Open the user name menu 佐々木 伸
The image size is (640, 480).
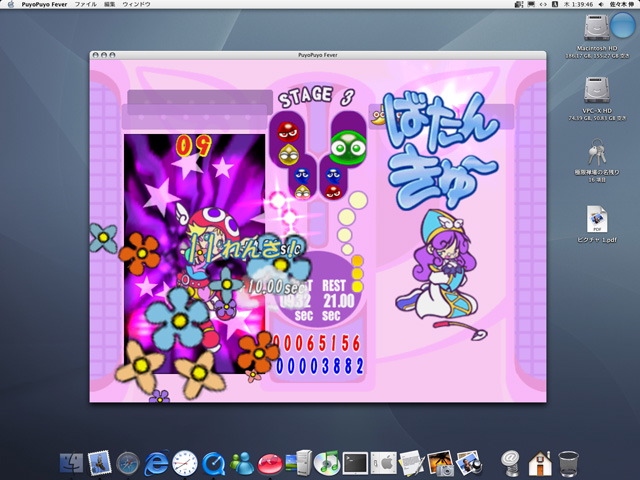(622, 4)
